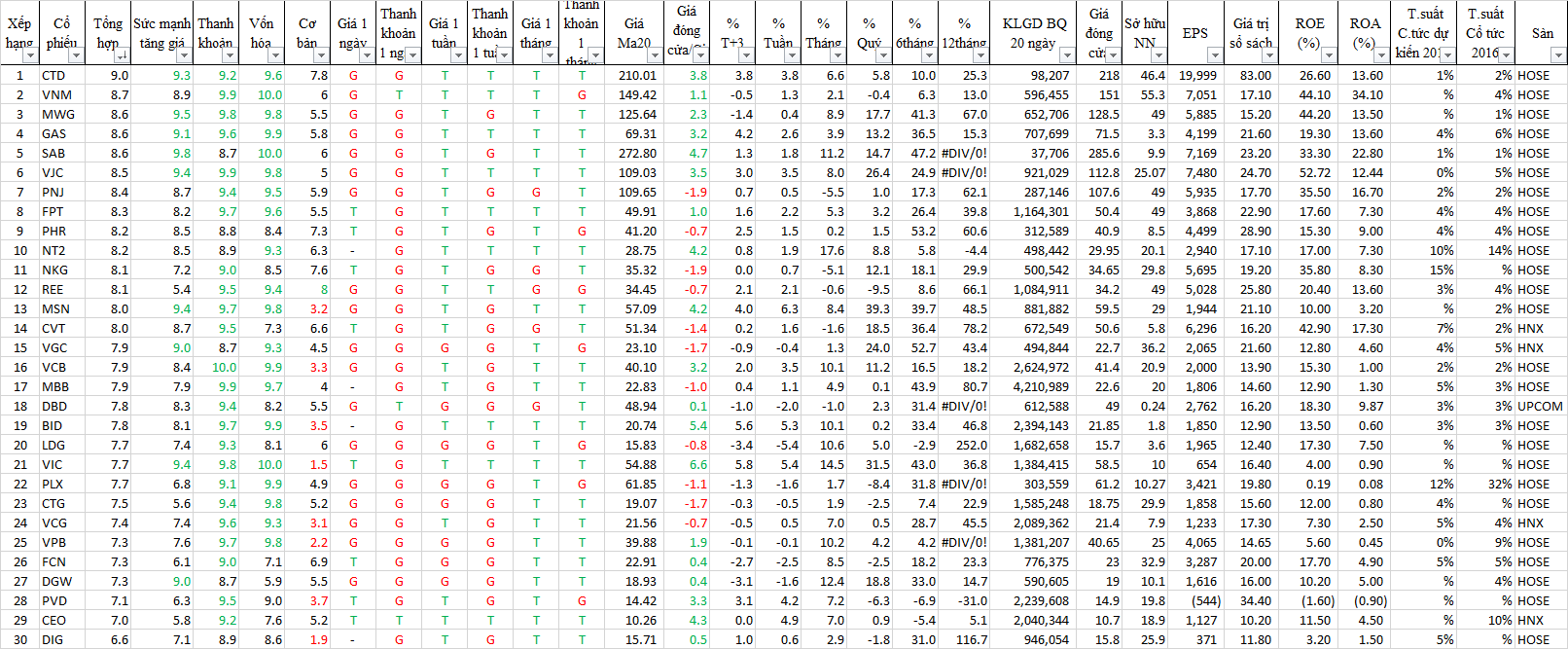Open the Thanh khoản 1 ng filter dropdown

[x=412, y=55]
